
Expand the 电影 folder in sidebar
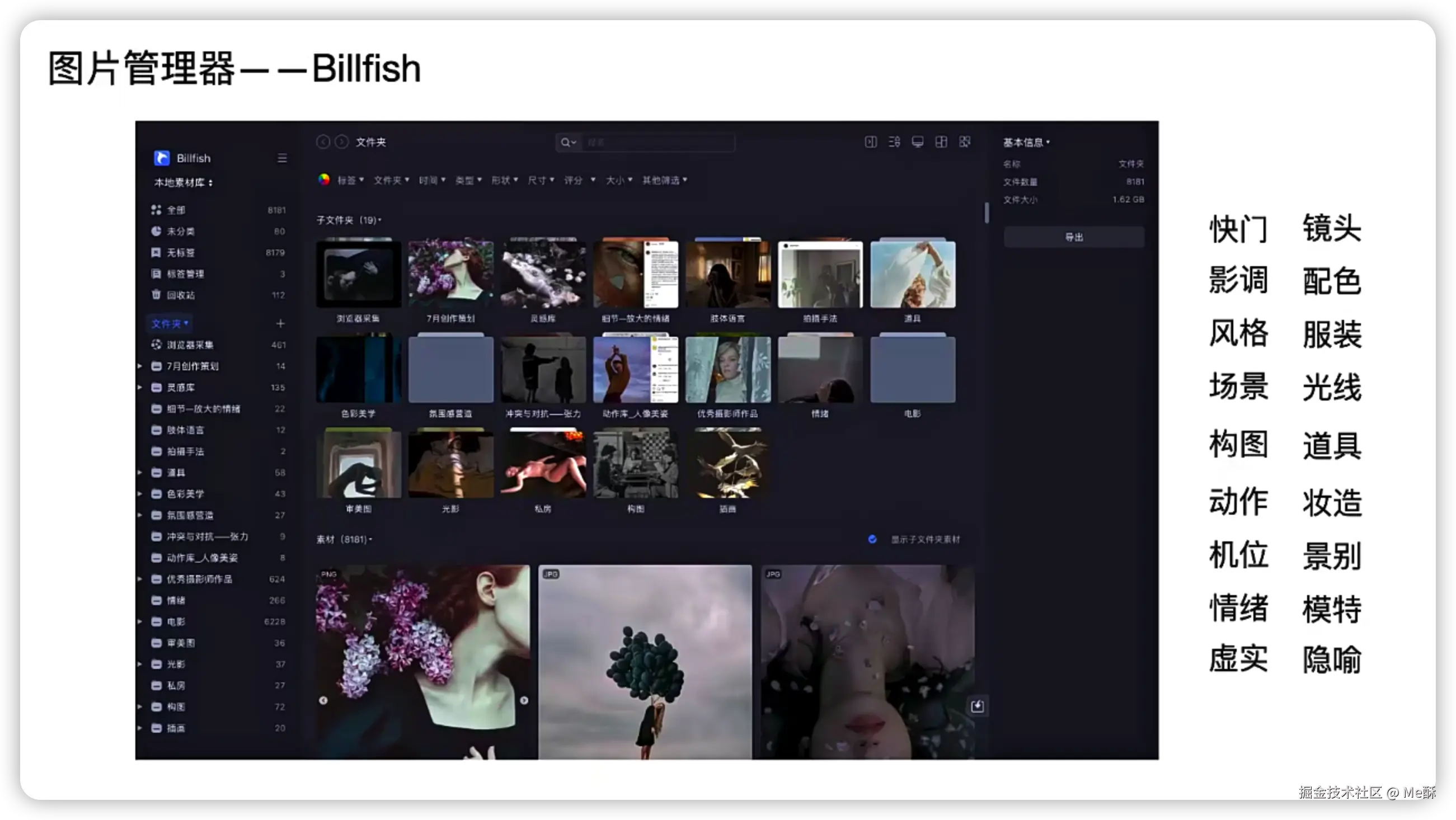coord(139,621)
